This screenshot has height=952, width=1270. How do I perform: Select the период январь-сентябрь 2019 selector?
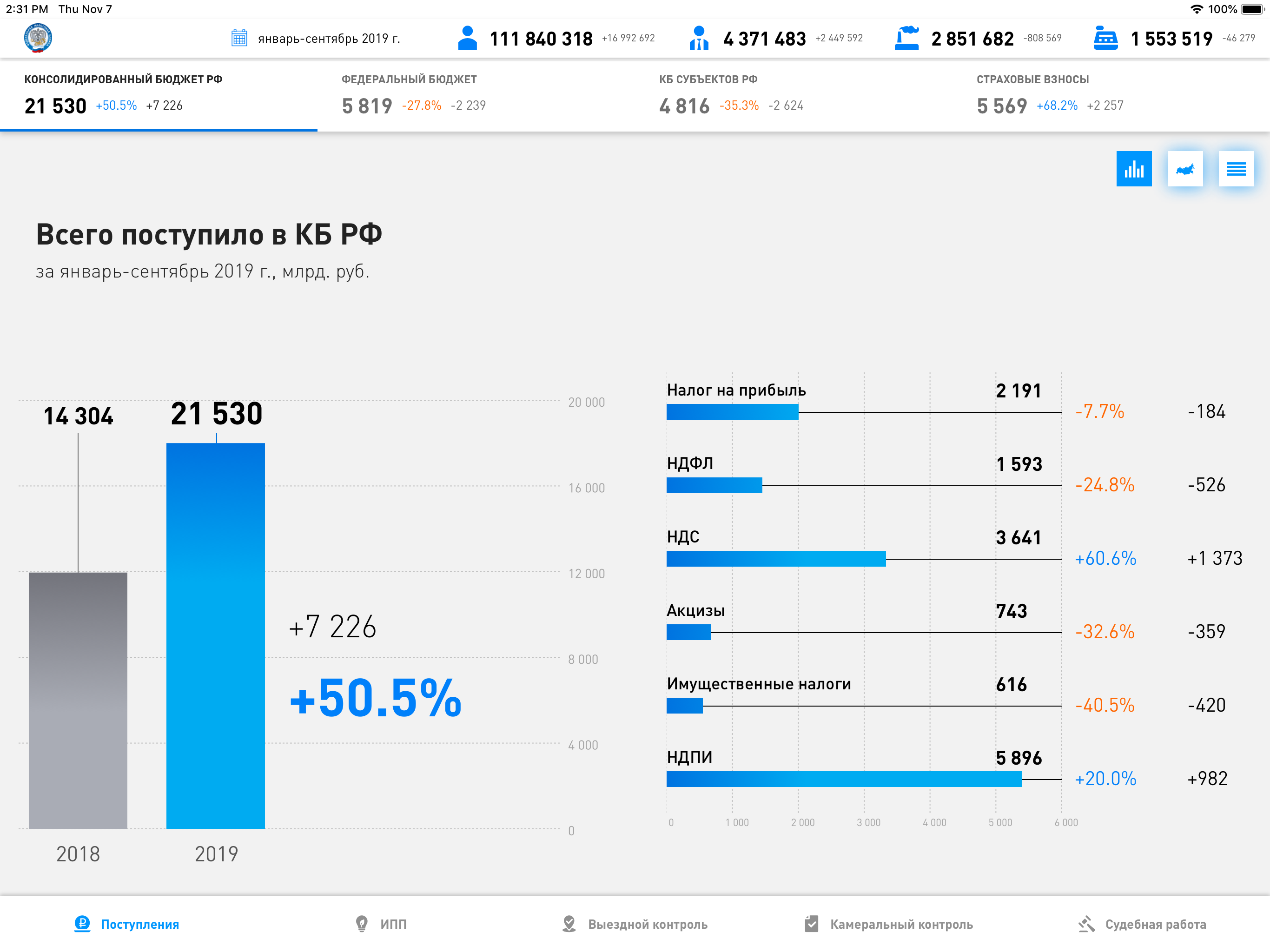pos(328,39)
